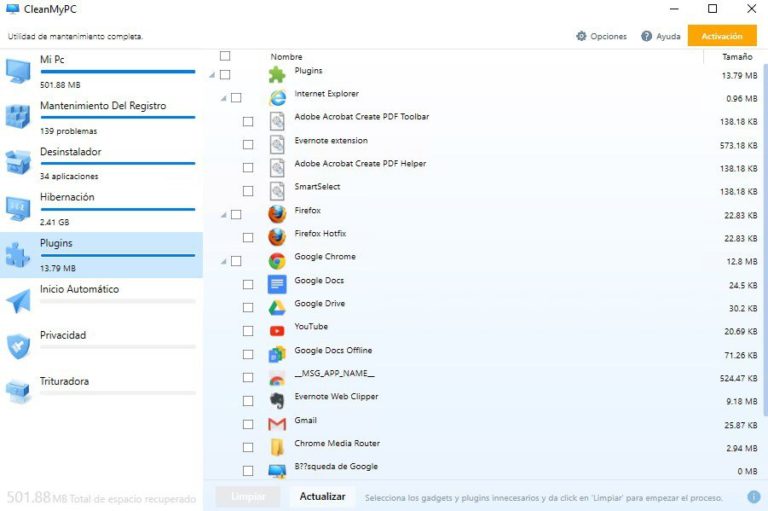Click the Gmail envelope icon
The image size is (768, 511).
277,424
